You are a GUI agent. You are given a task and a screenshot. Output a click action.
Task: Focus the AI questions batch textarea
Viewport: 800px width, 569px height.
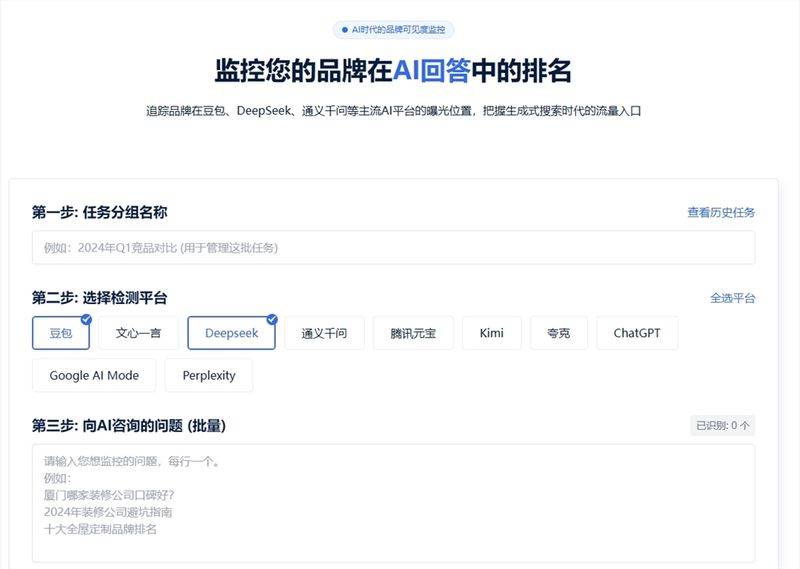tap(393, 503)
